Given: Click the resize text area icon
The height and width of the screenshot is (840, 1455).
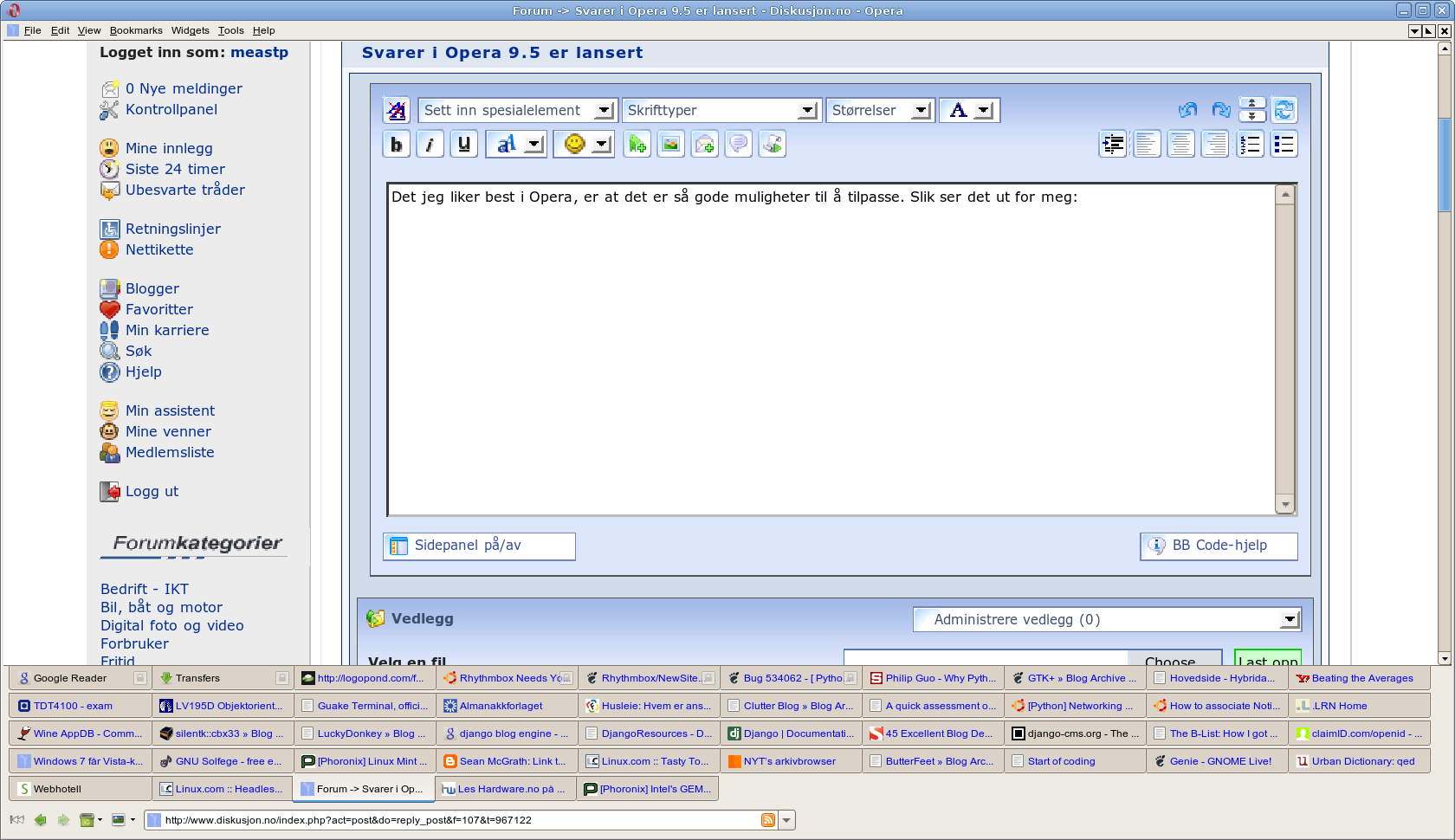Looking at the screenshot, I should point(1251,110).
